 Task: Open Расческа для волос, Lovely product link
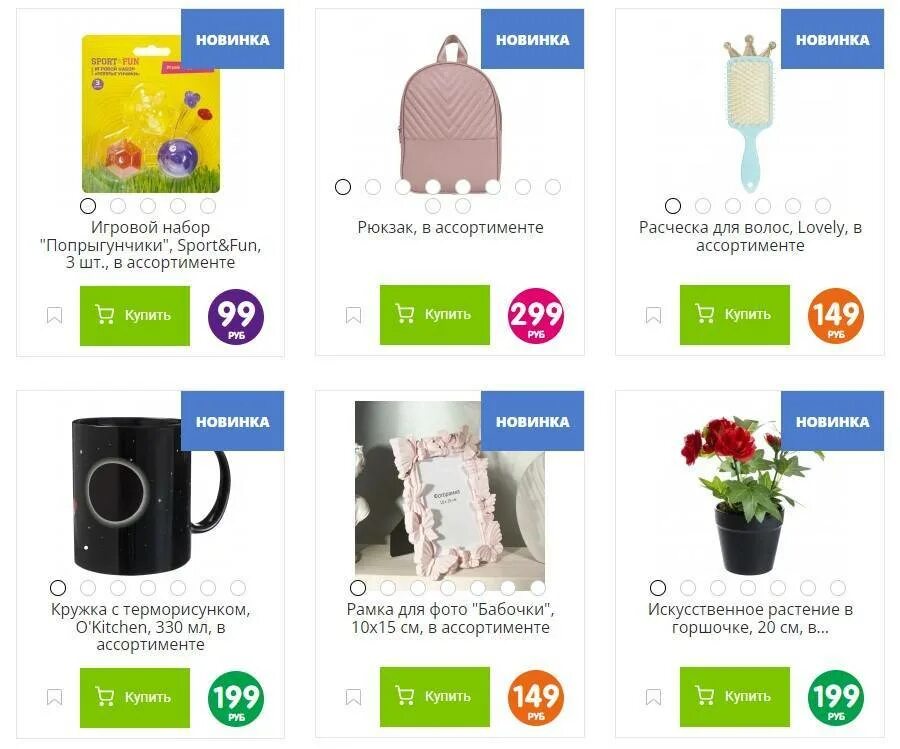pyautogui.click(x=750, y=236)
